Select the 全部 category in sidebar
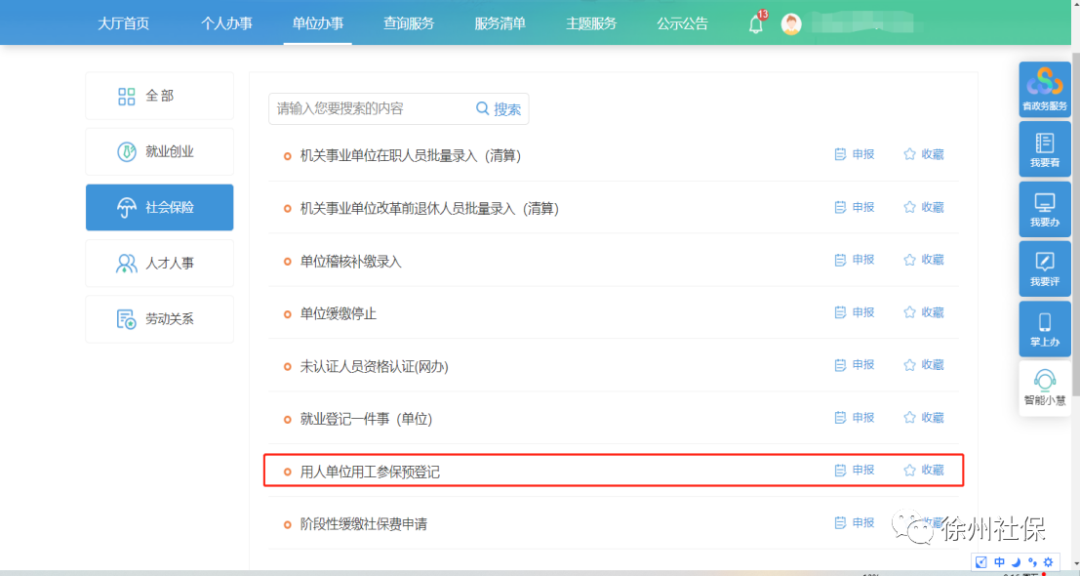The width and height of the screenshot is (1080, 576). [x=159, y=96]
